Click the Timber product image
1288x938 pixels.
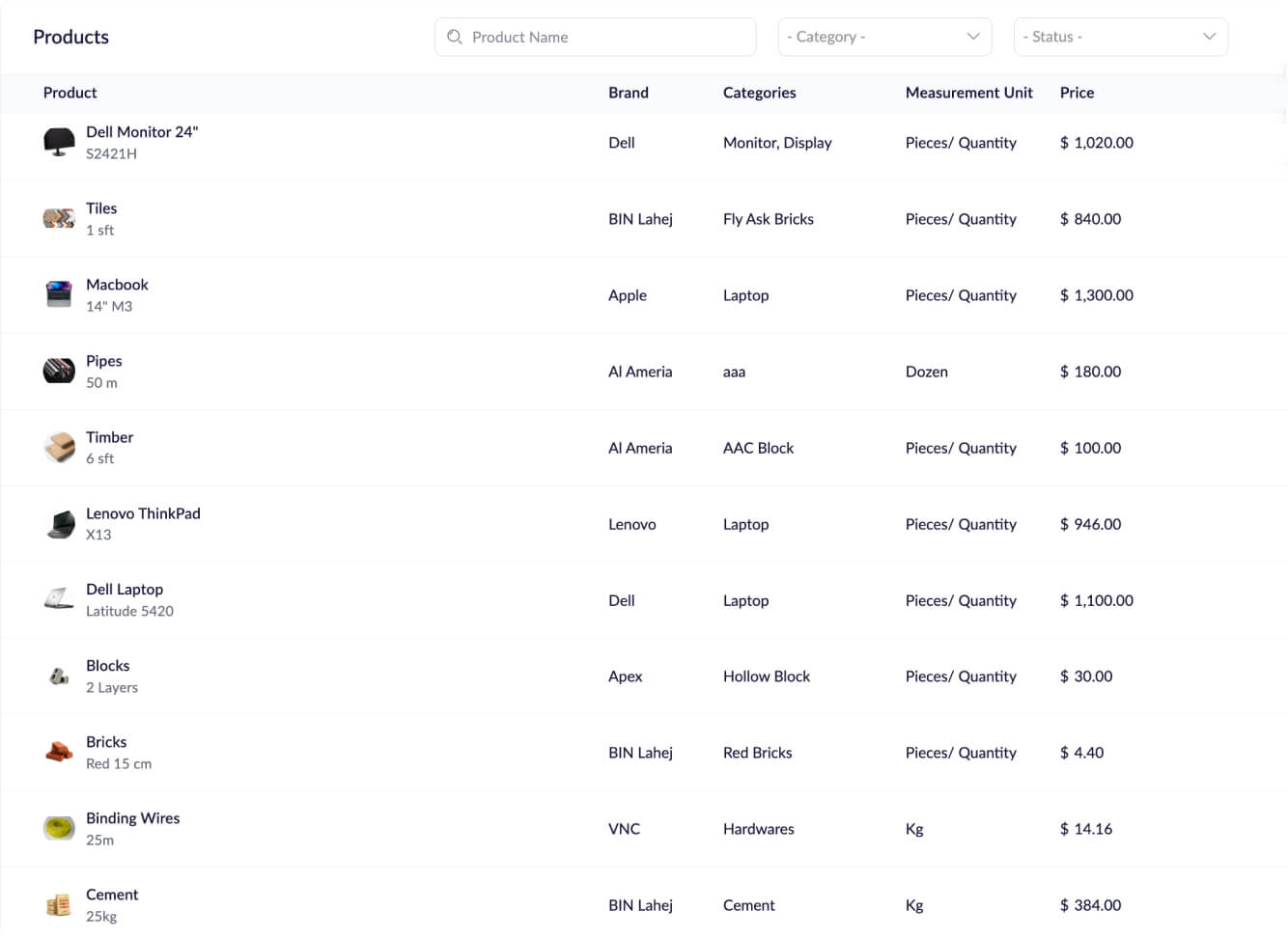point(58,447)
